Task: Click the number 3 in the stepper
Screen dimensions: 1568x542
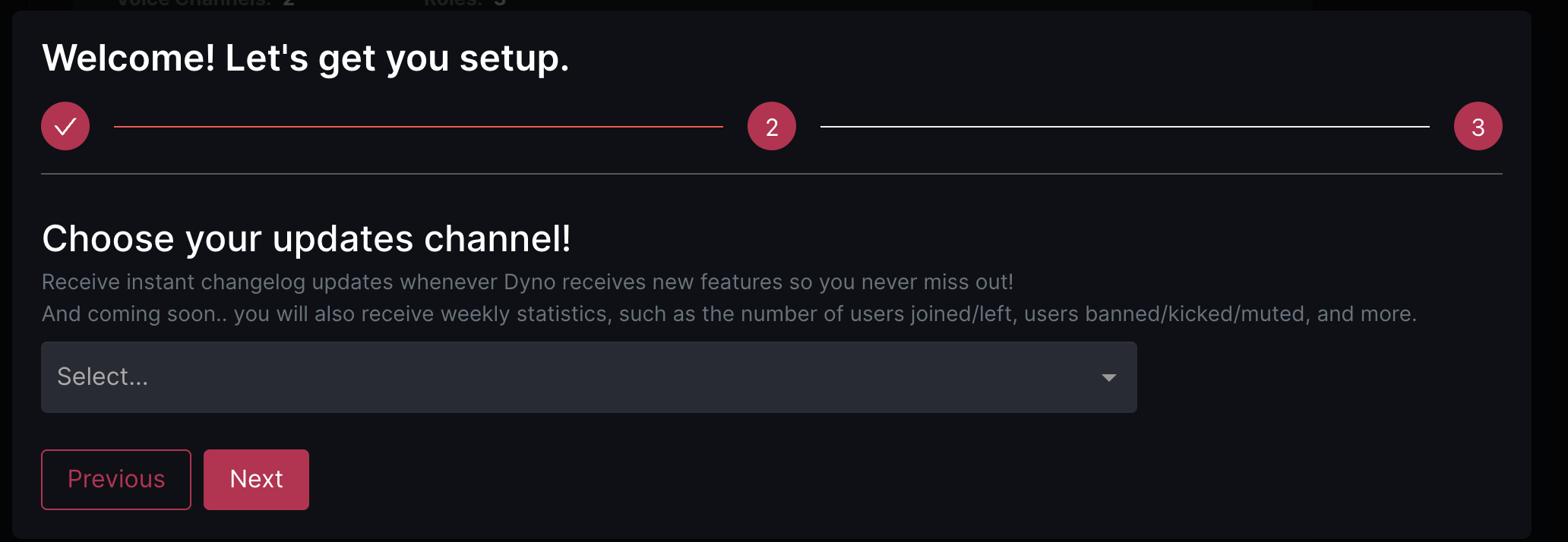Action: (x=1478, y=128)
